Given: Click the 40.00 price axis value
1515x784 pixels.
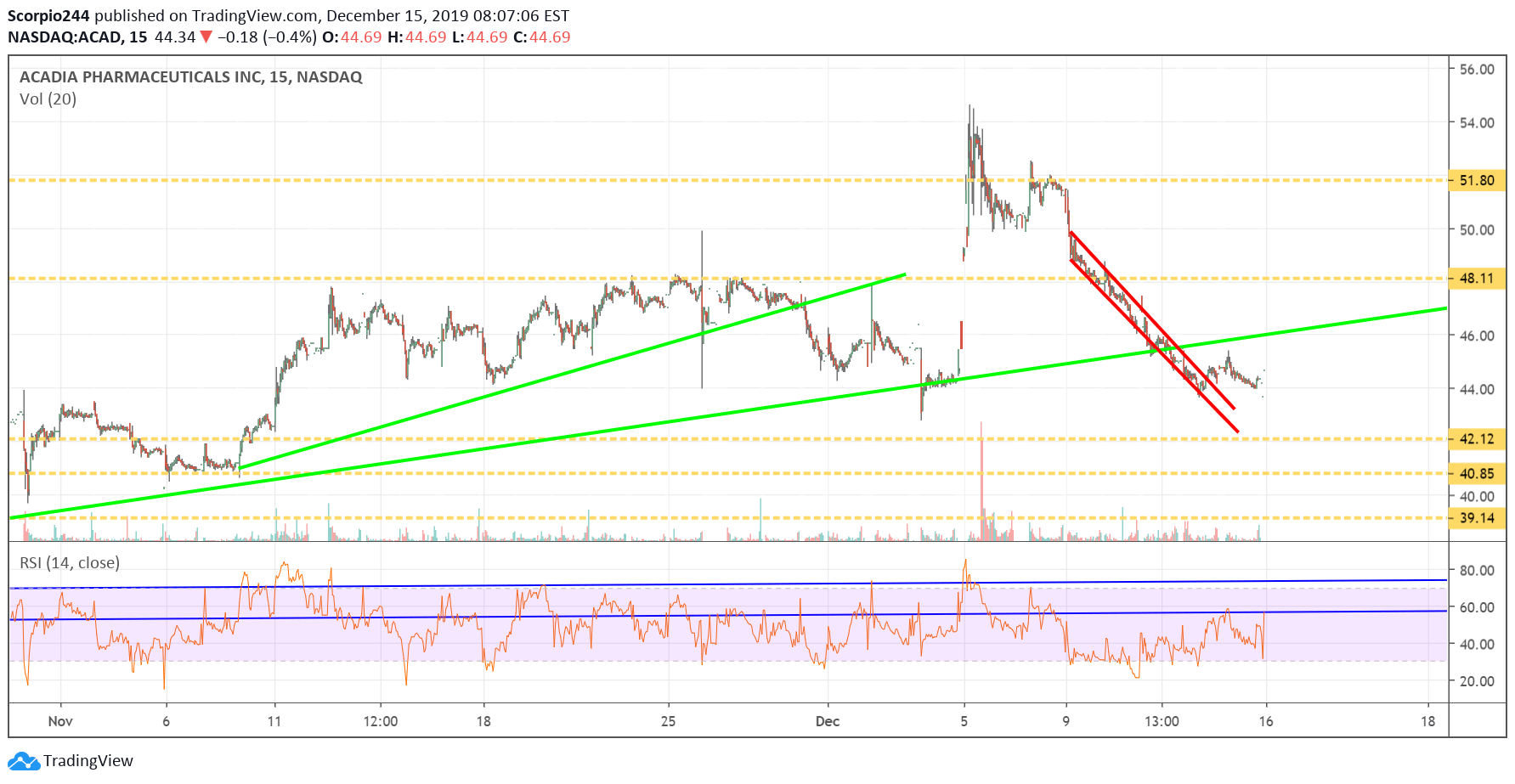Looking at the screenshot, I should tap(1477, 497).
